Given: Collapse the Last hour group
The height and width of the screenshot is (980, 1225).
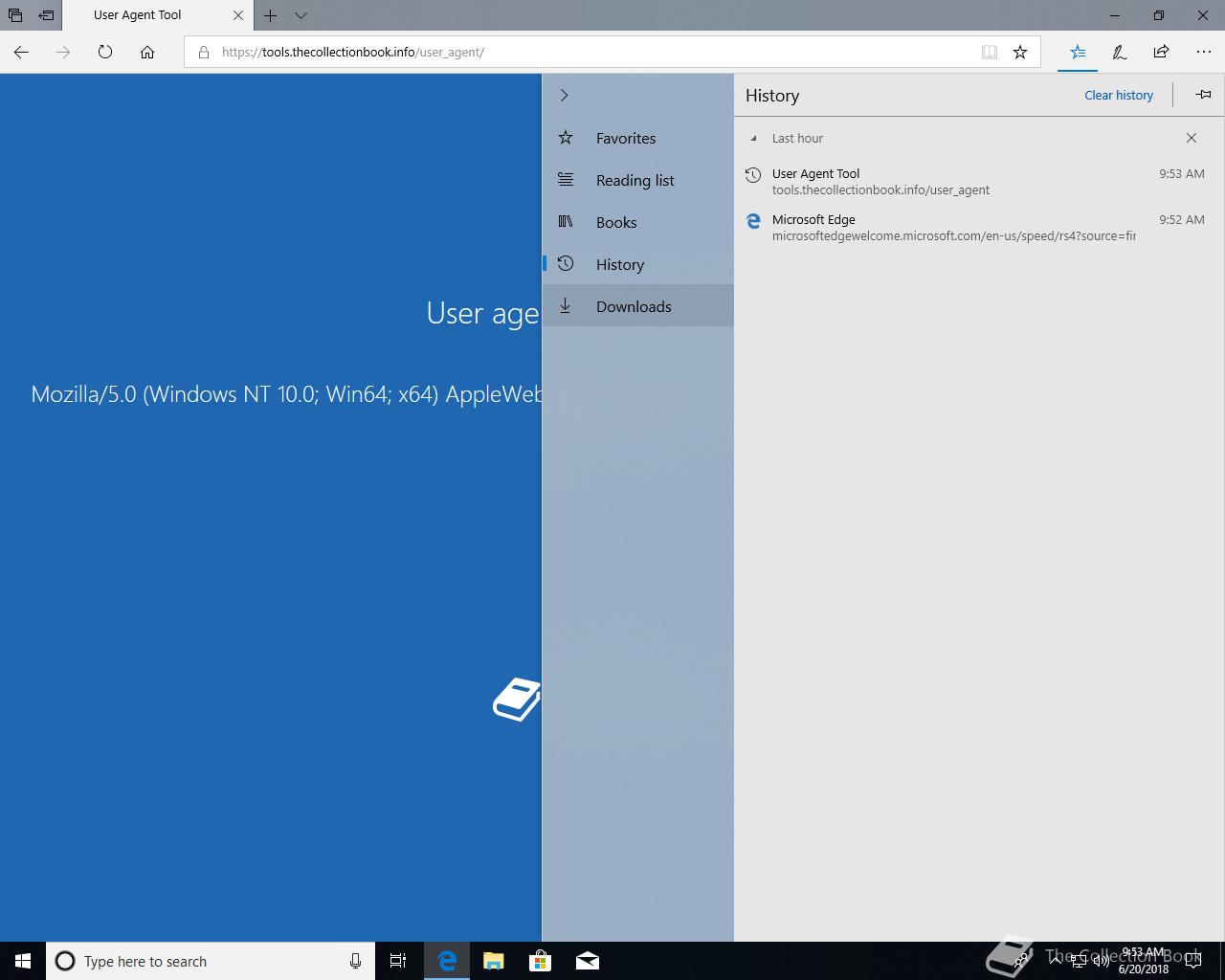Looking at the screenshot, I should point(753,138).
